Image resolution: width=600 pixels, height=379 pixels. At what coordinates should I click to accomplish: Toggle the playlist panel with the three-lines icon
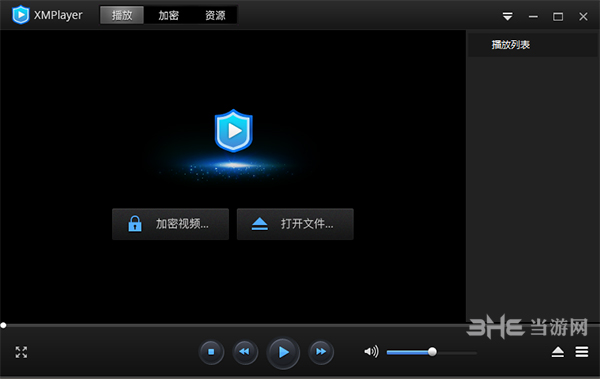[582, 352]
